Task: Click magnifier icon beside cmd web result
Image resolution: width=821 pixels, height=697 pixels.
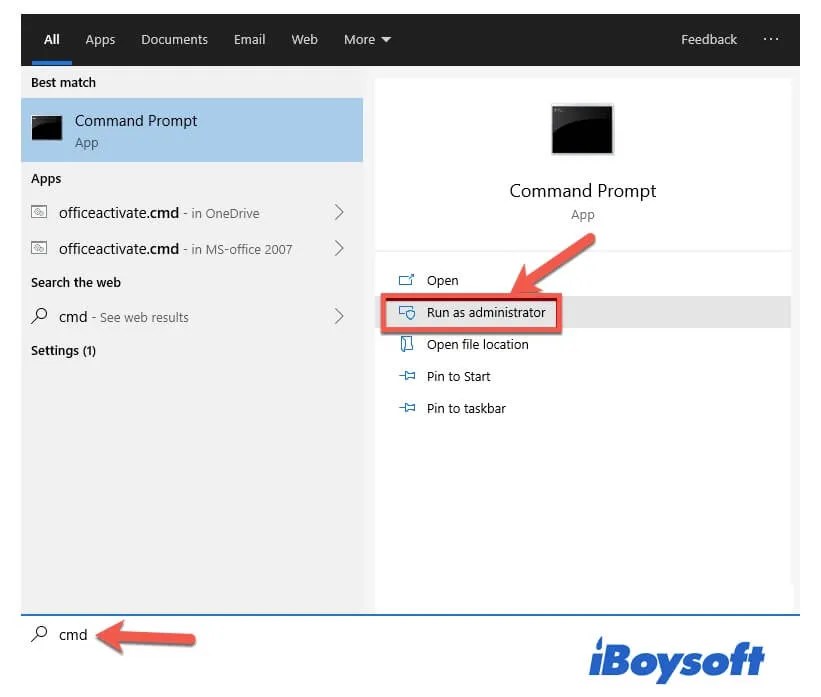Action: pos(39,315)
